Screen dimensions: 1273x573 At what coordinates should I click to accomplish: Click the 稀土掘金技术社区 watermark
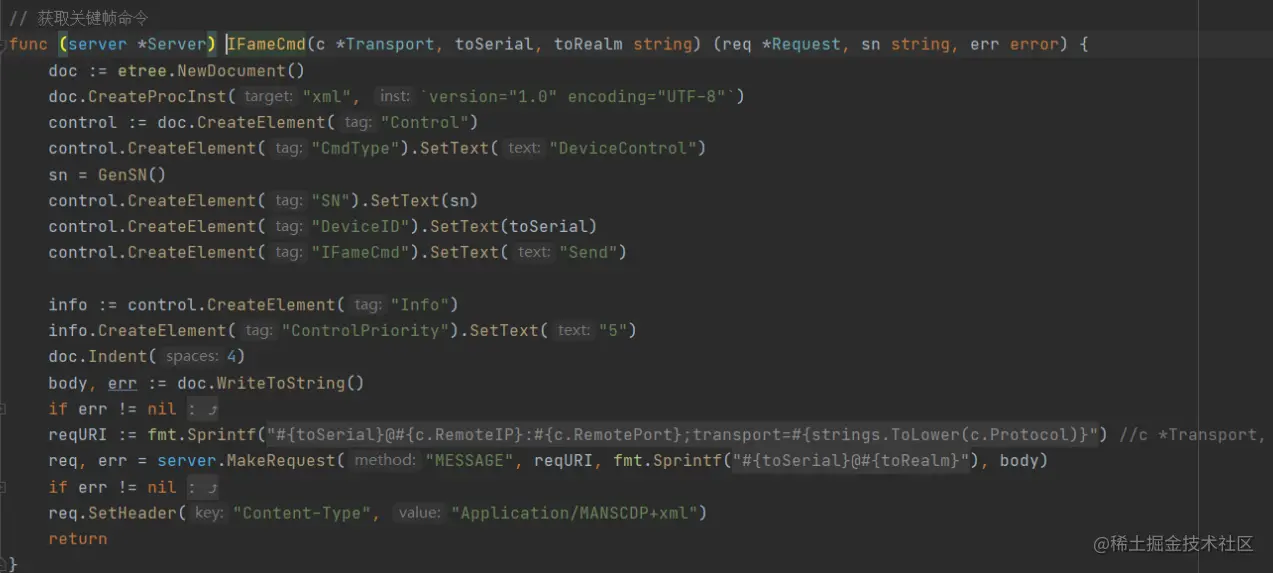[x=1172, y=543]
